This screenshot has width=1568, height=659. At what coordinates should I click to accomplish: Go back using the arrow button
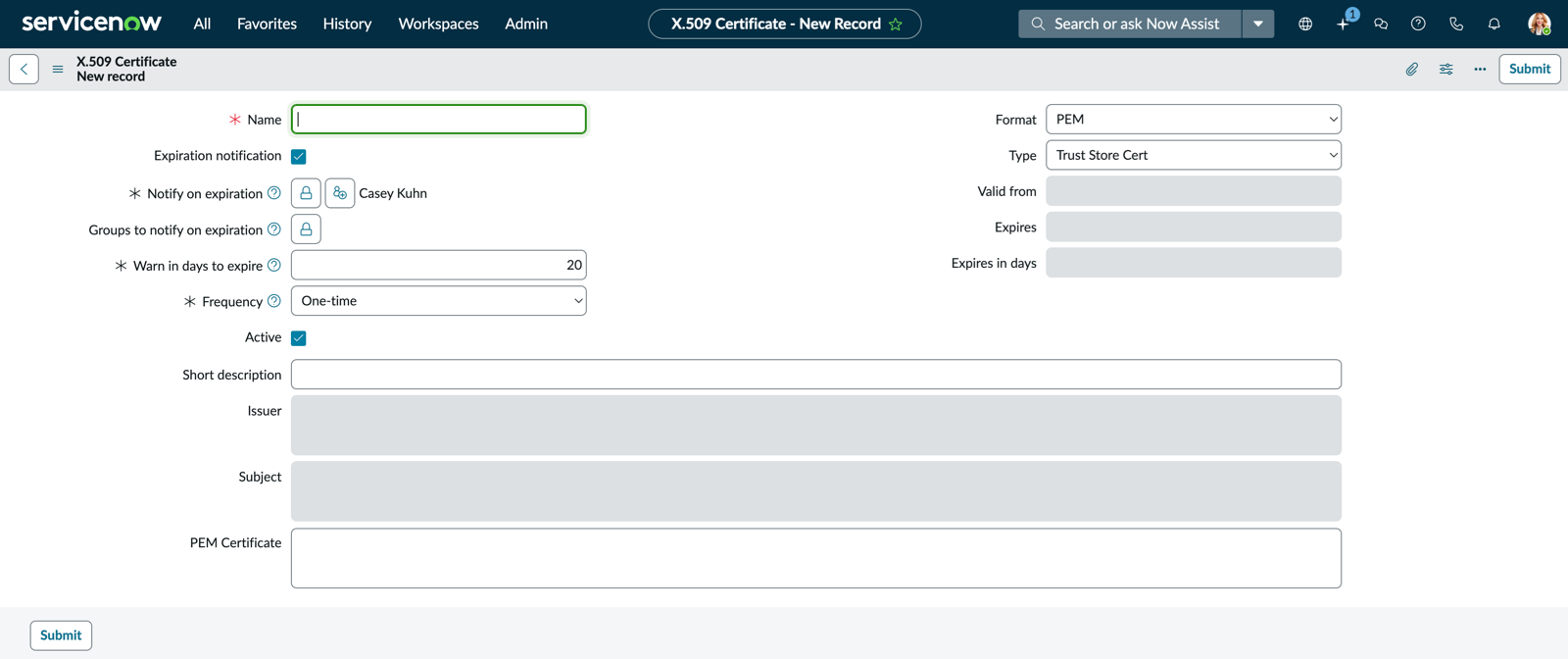click(x=24, y=69)
